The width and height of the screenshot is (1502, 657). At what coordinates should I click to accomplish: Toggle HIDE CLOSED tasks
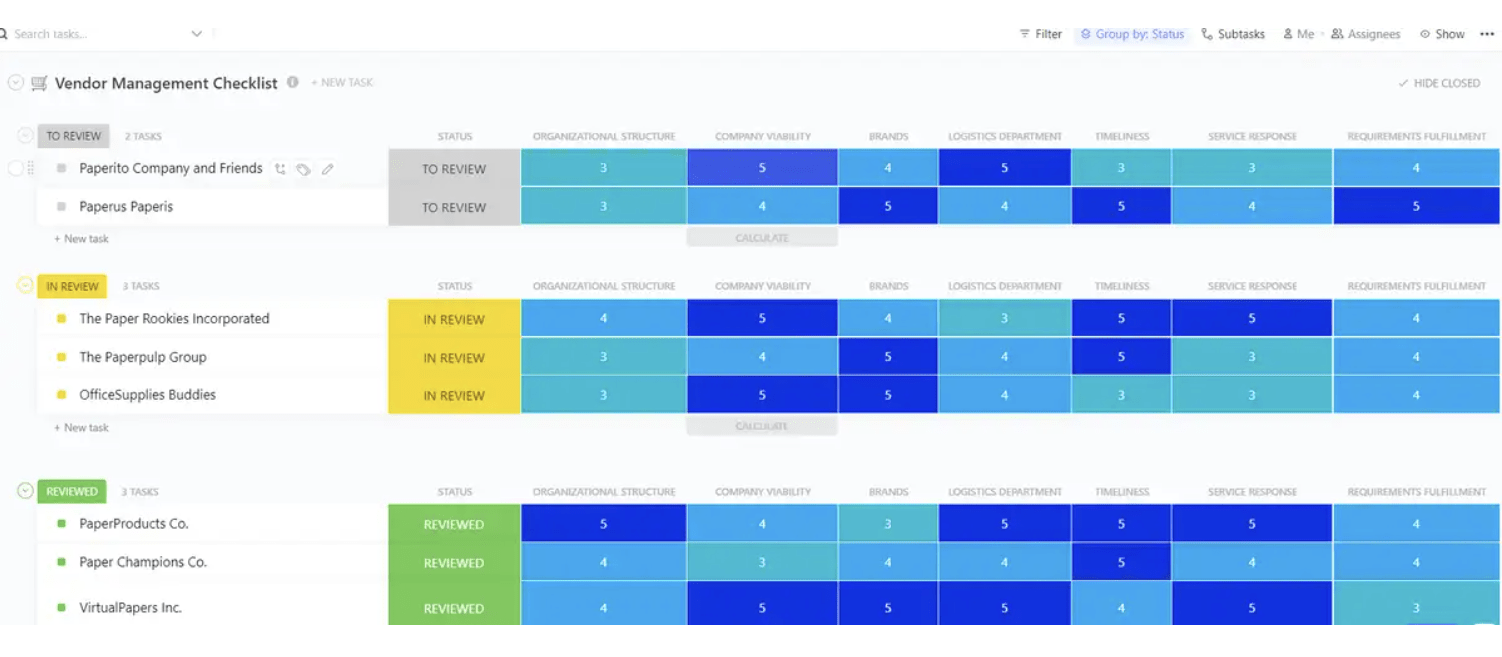coord(1439,83)
